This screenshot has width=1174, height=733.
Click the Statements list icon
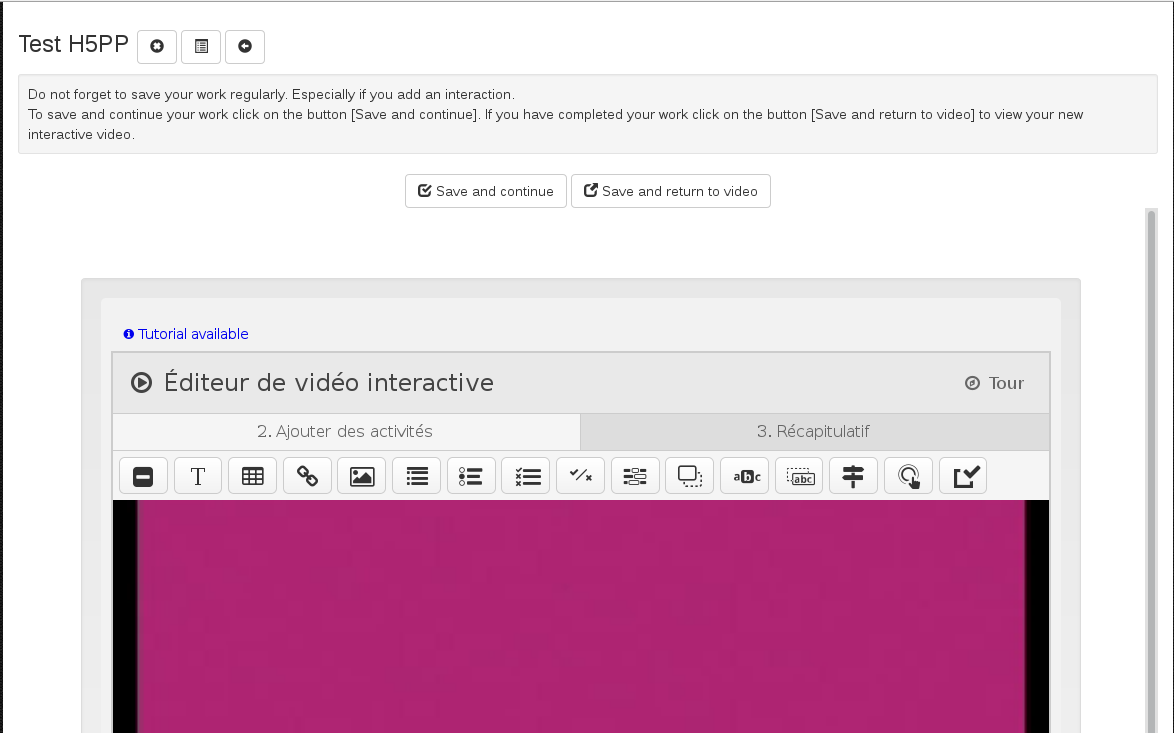[416, 476]
